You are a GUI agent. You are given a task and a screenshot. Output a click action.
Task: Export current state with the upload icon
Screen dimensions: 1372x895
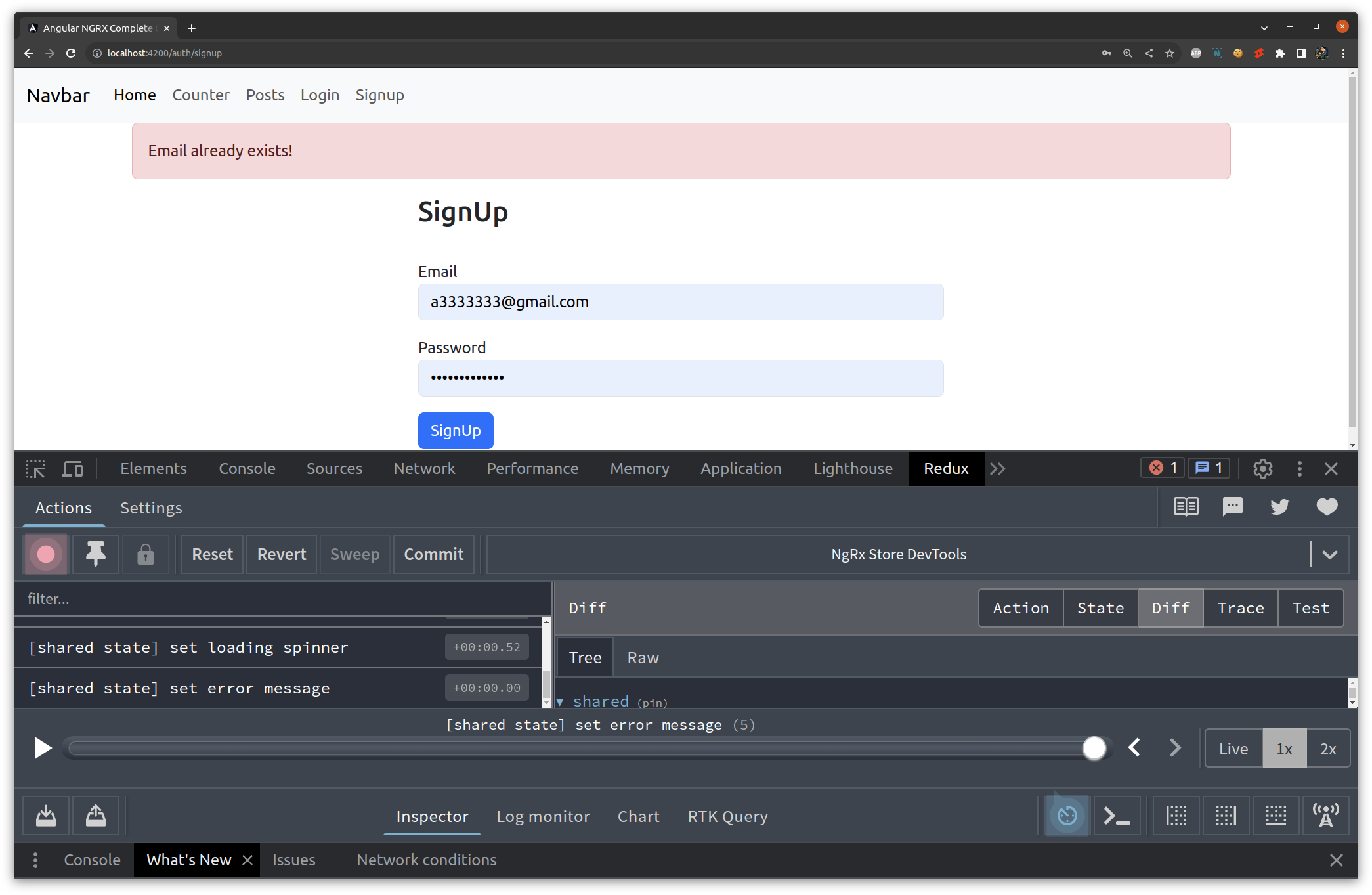tap(95, 816)
